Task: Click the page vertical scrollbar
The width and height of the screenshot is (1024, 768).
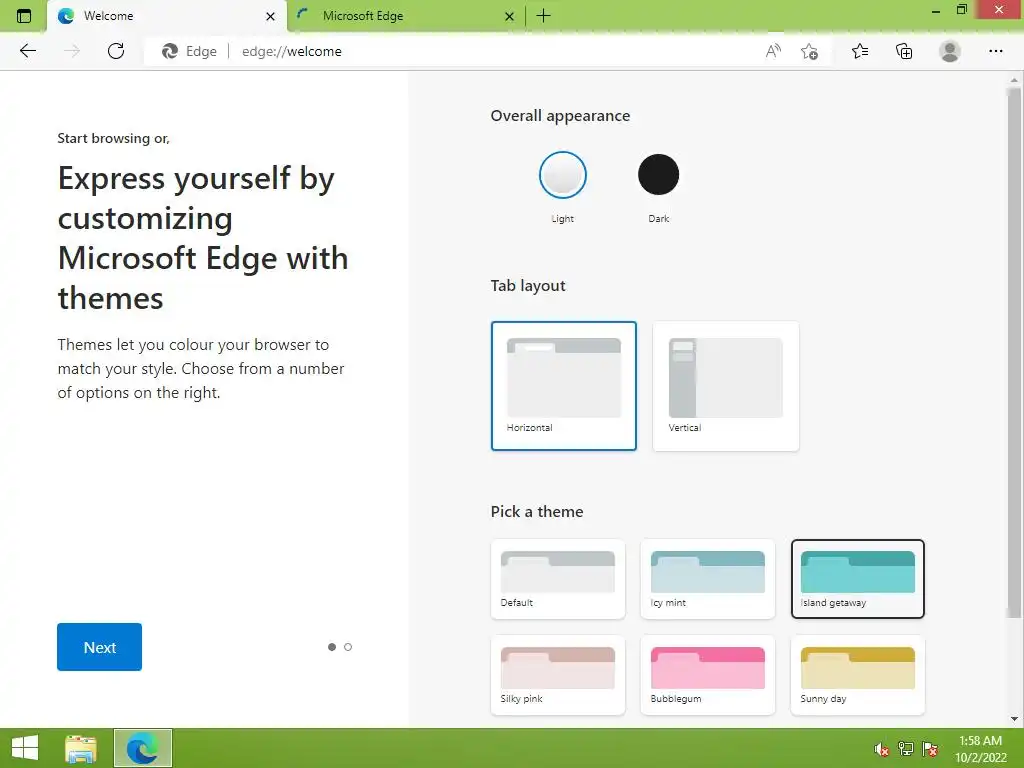Action: [x=1014, y=353]
